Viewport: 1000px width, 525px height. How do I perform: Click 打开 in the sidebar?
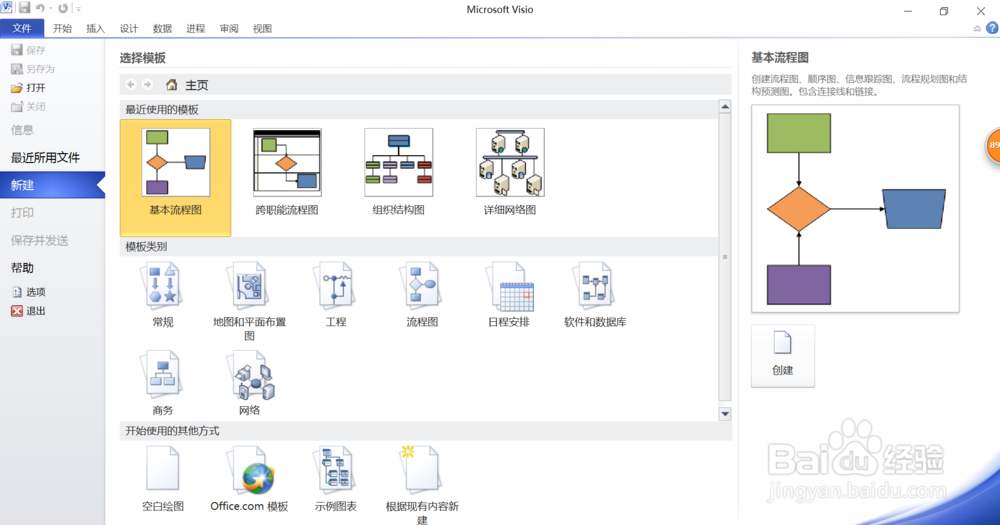(28, 87)
